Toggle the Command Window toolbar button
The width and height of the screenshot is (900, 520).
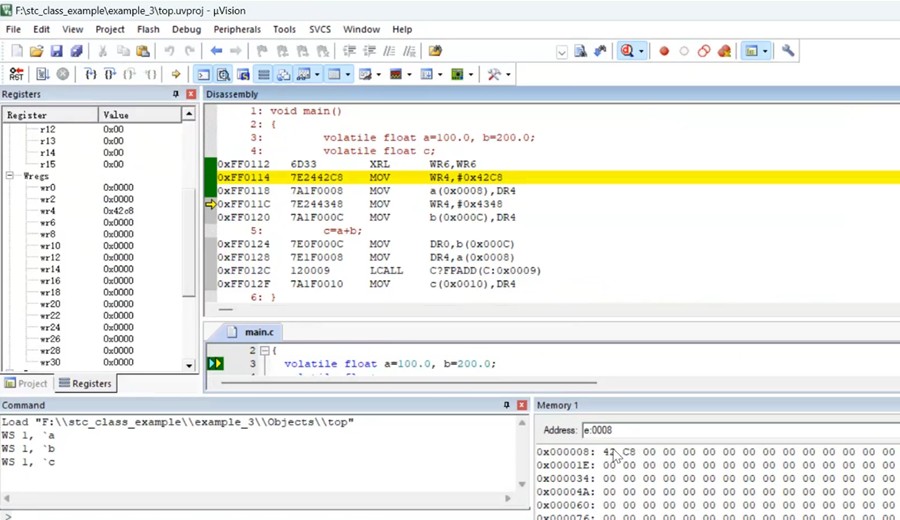coord(203,74)
